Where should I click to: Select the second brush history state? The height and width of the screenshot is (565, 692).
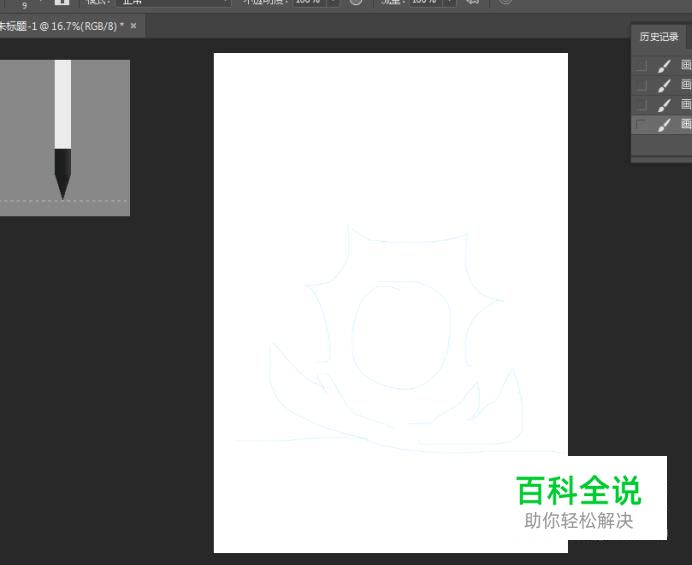(x=662, y=85)
